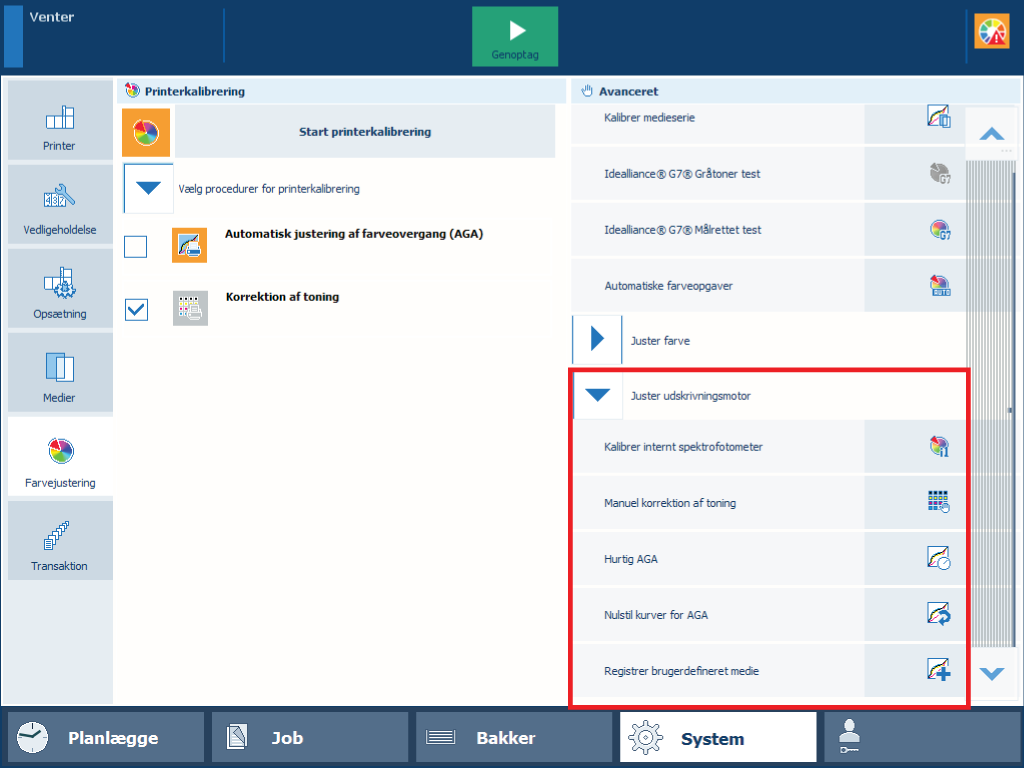This screenshot has height=768, width=1024.
Task: Switch to the Job bottom tab
Action: (310, 738)
